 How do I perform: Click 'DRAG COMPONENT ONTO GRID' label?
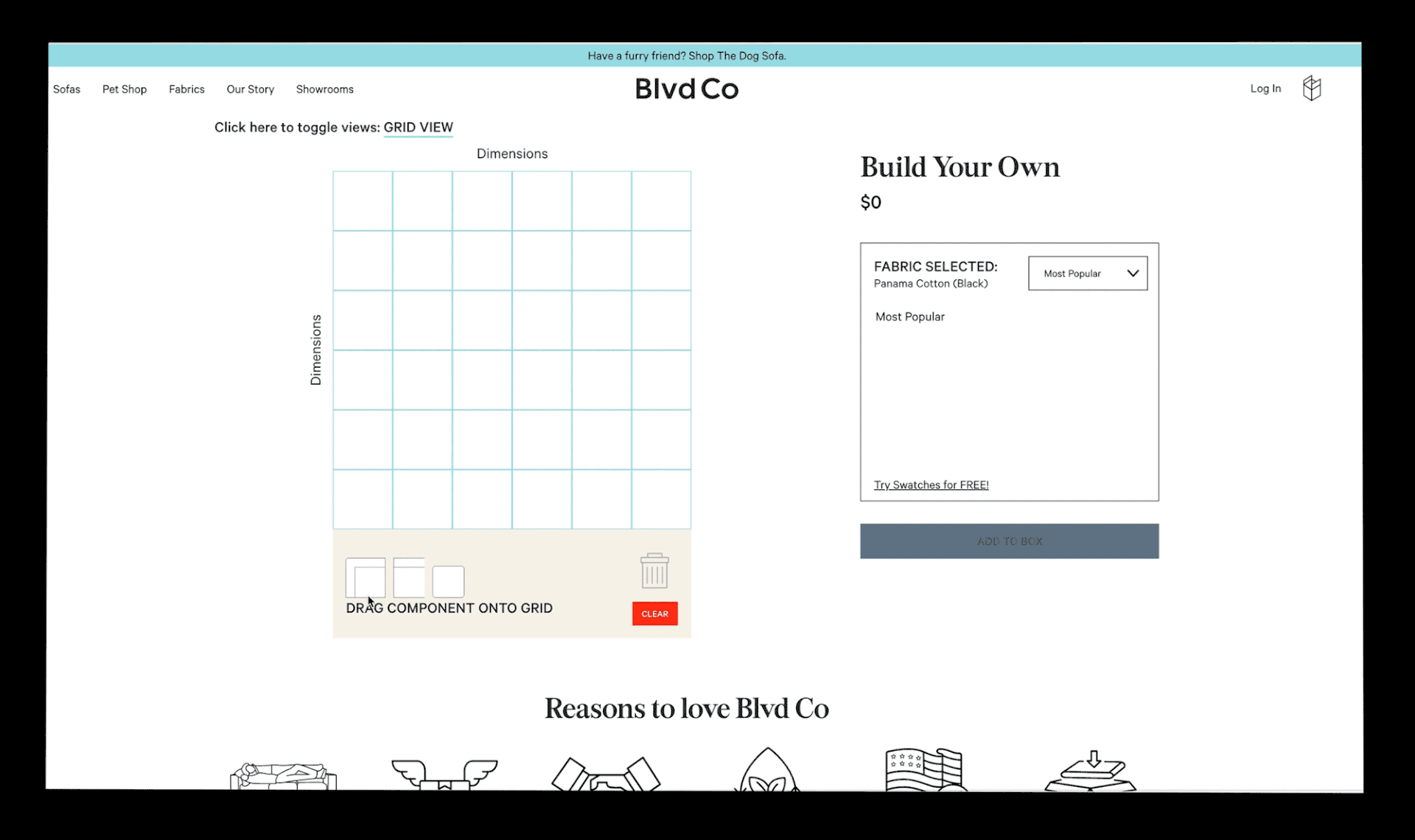449,608
